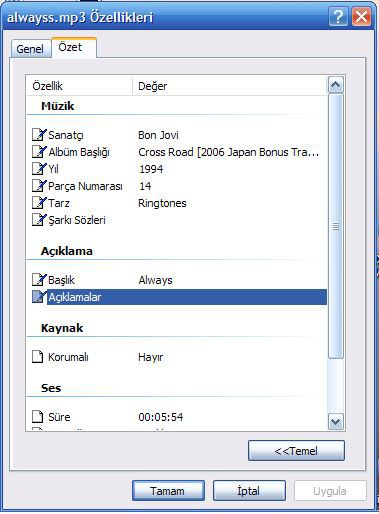The width and height of the screenshot is (379, 514).
Task: Click the Süre property label
Action: 59,417
